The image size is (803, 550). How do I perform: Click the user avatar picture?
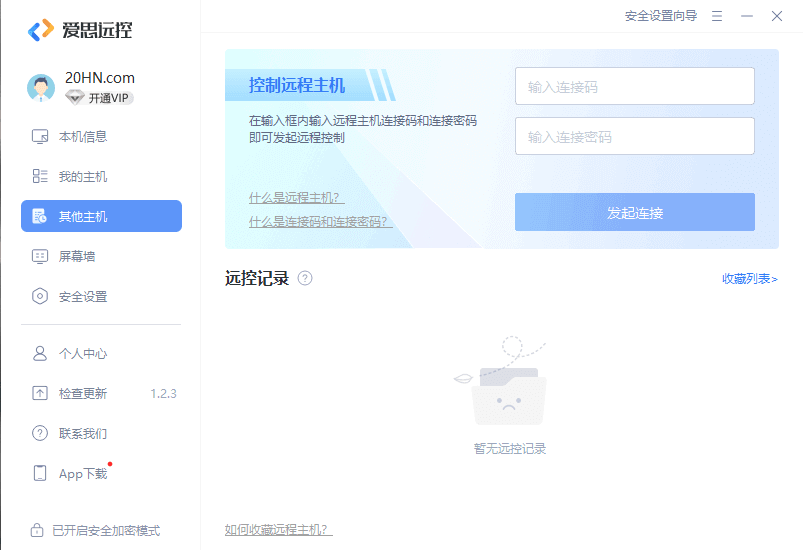41,88
